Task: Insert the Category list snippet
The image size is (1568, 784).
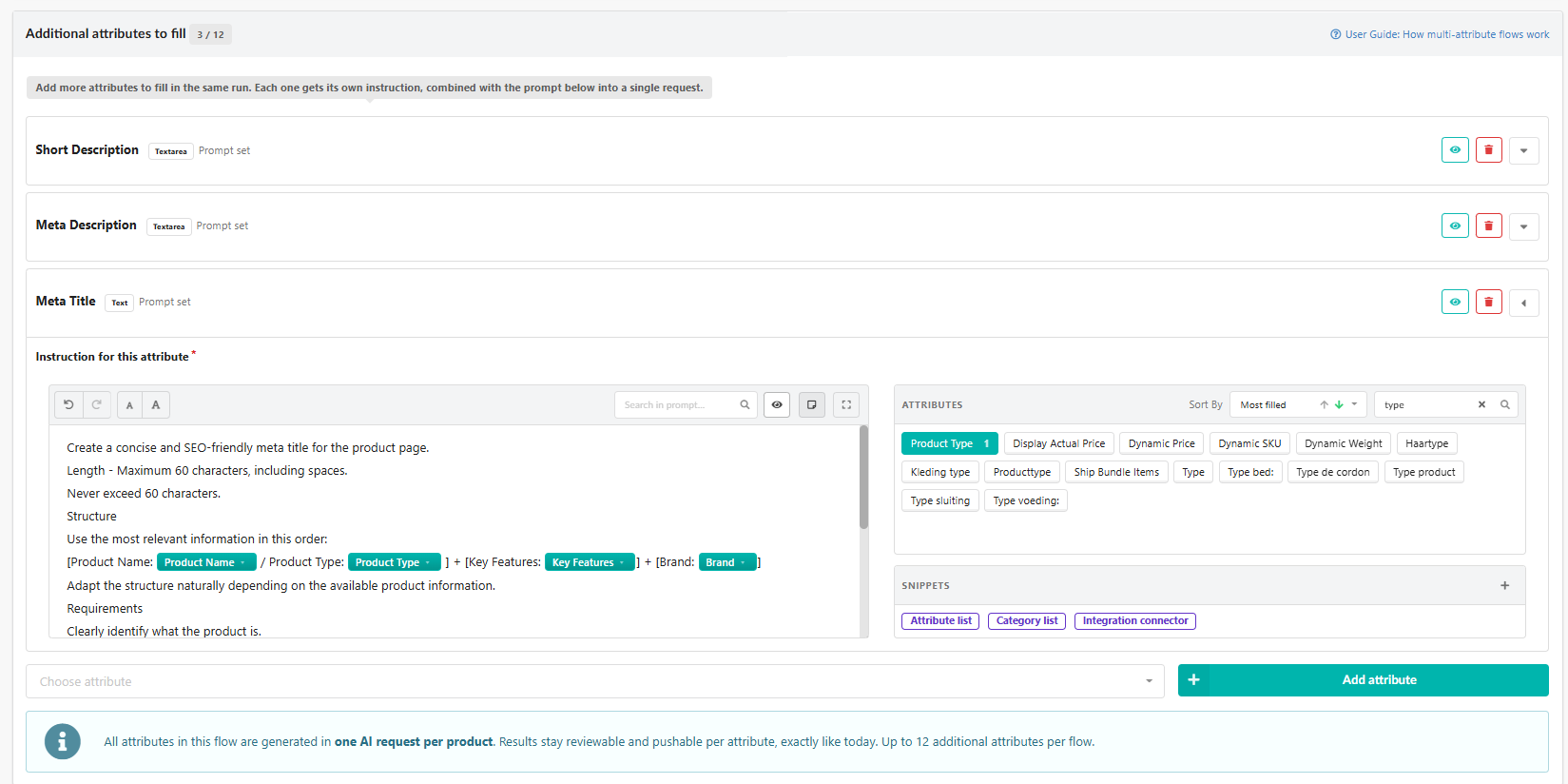Action: click(x=1027, y=620)
